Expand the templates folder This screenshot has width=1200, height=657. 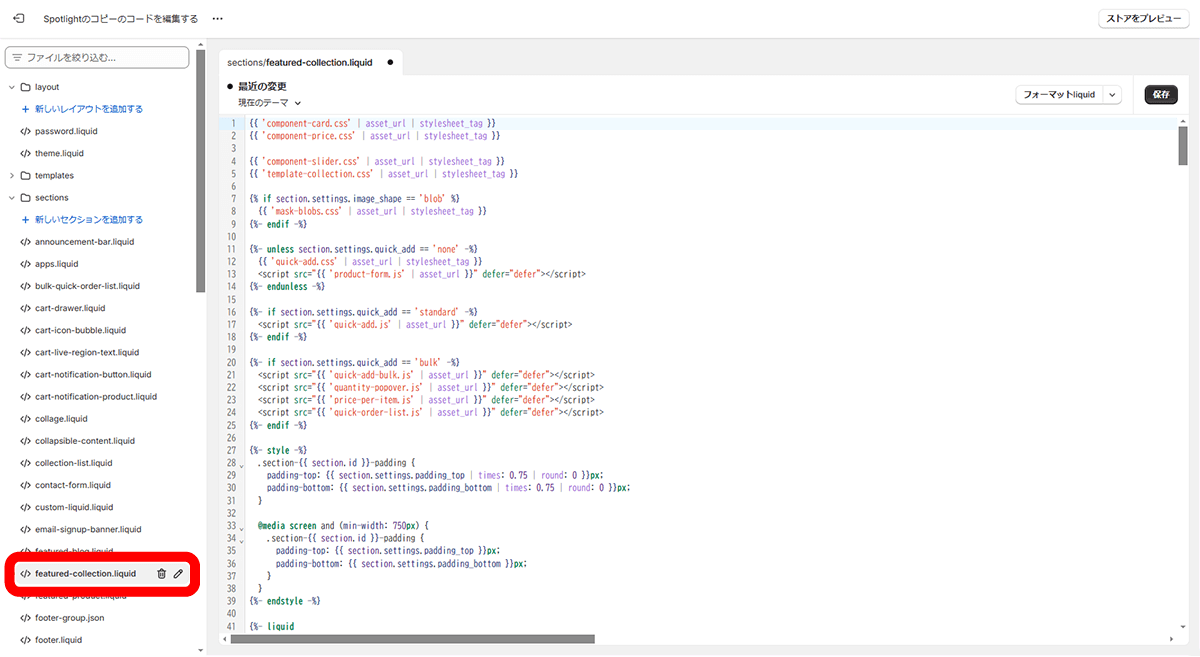tap(12, 176)
